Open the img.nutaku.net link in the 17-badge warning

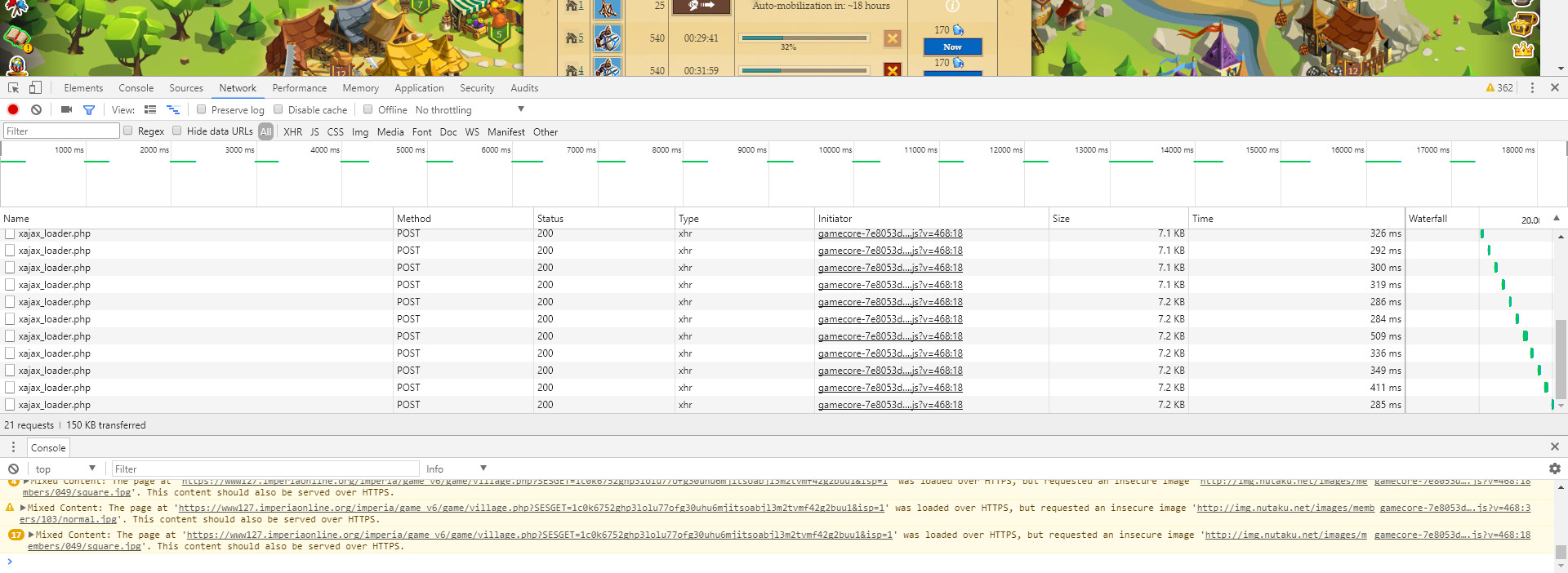[1285, 535]
